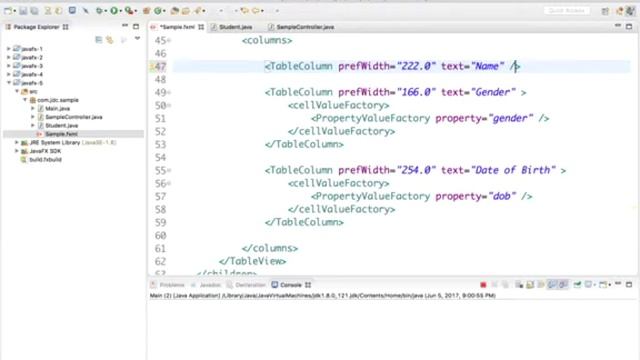Click the Pin Console icon

point(577,284)
